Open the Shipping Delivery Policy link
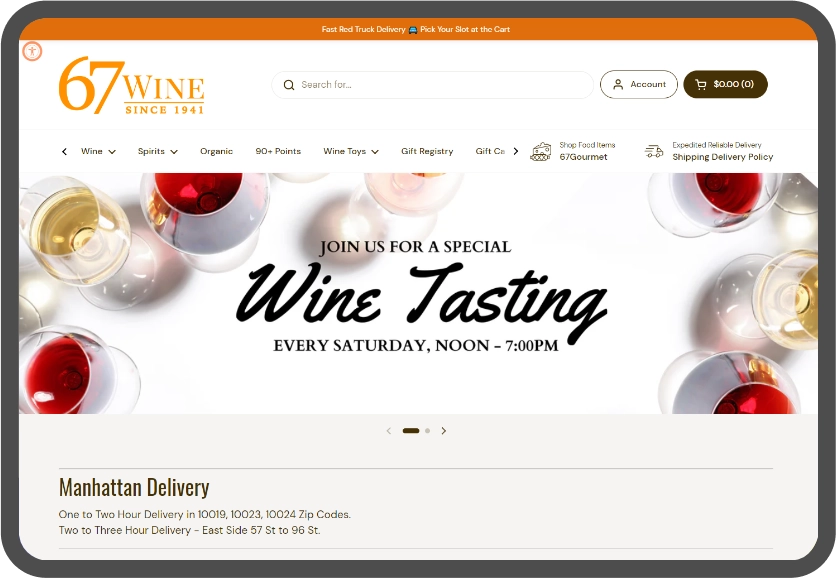 (722, 157)
